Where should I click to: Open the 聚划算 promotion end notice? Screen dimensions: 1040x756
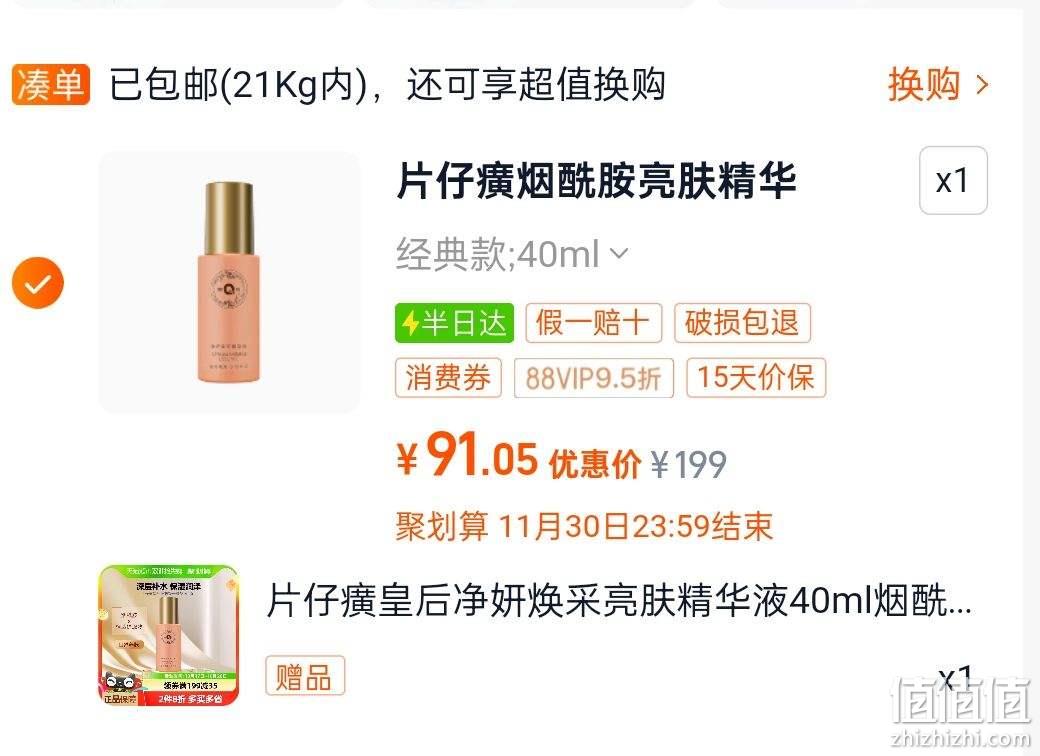(584, 527)
